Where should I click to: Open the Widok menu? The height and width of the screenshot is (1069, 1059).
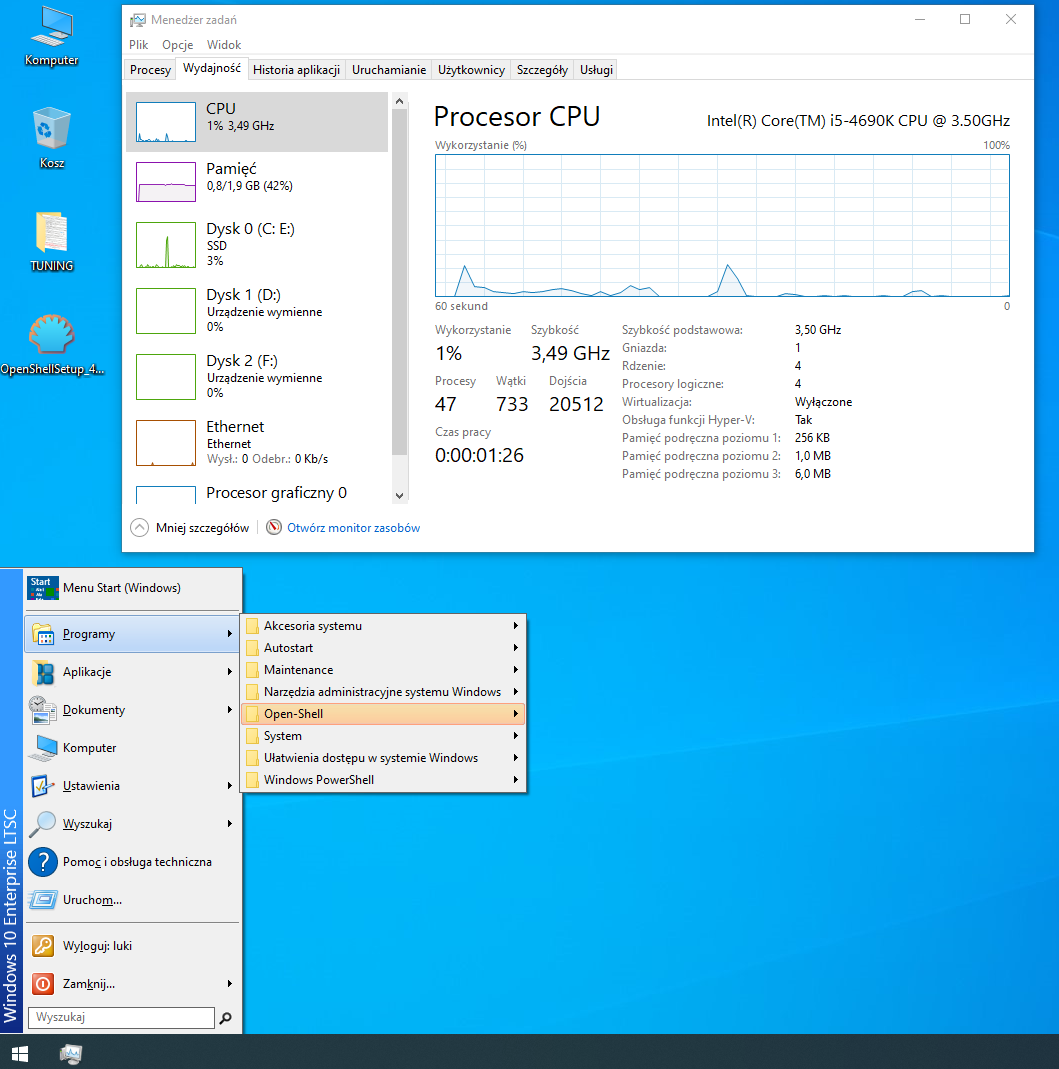[224, 45]
